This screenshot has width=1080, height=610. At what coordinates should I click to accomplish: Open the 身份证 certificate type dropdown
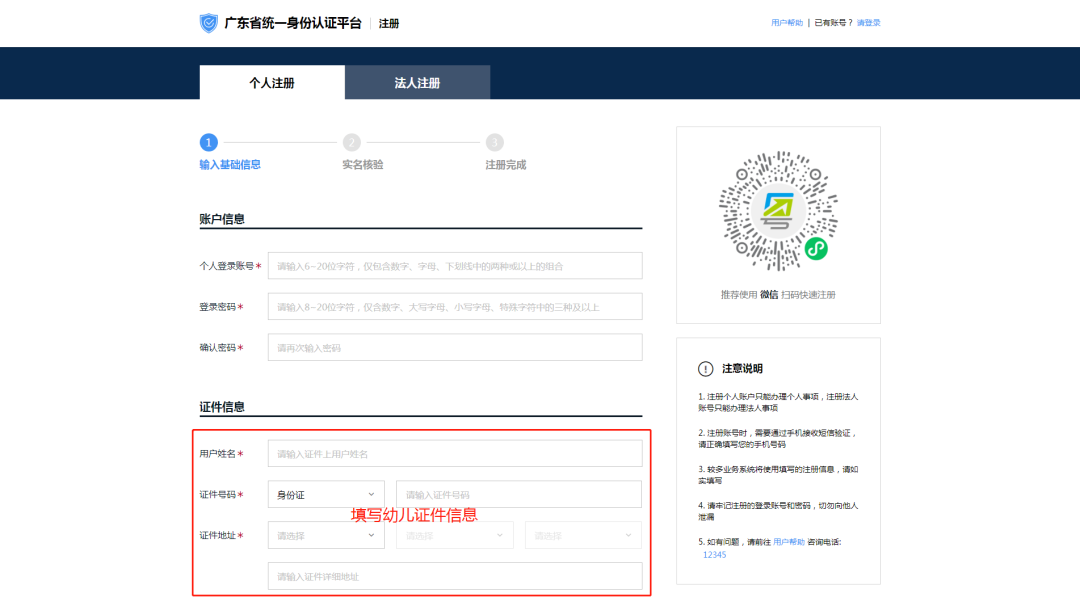tap(326, 495)
